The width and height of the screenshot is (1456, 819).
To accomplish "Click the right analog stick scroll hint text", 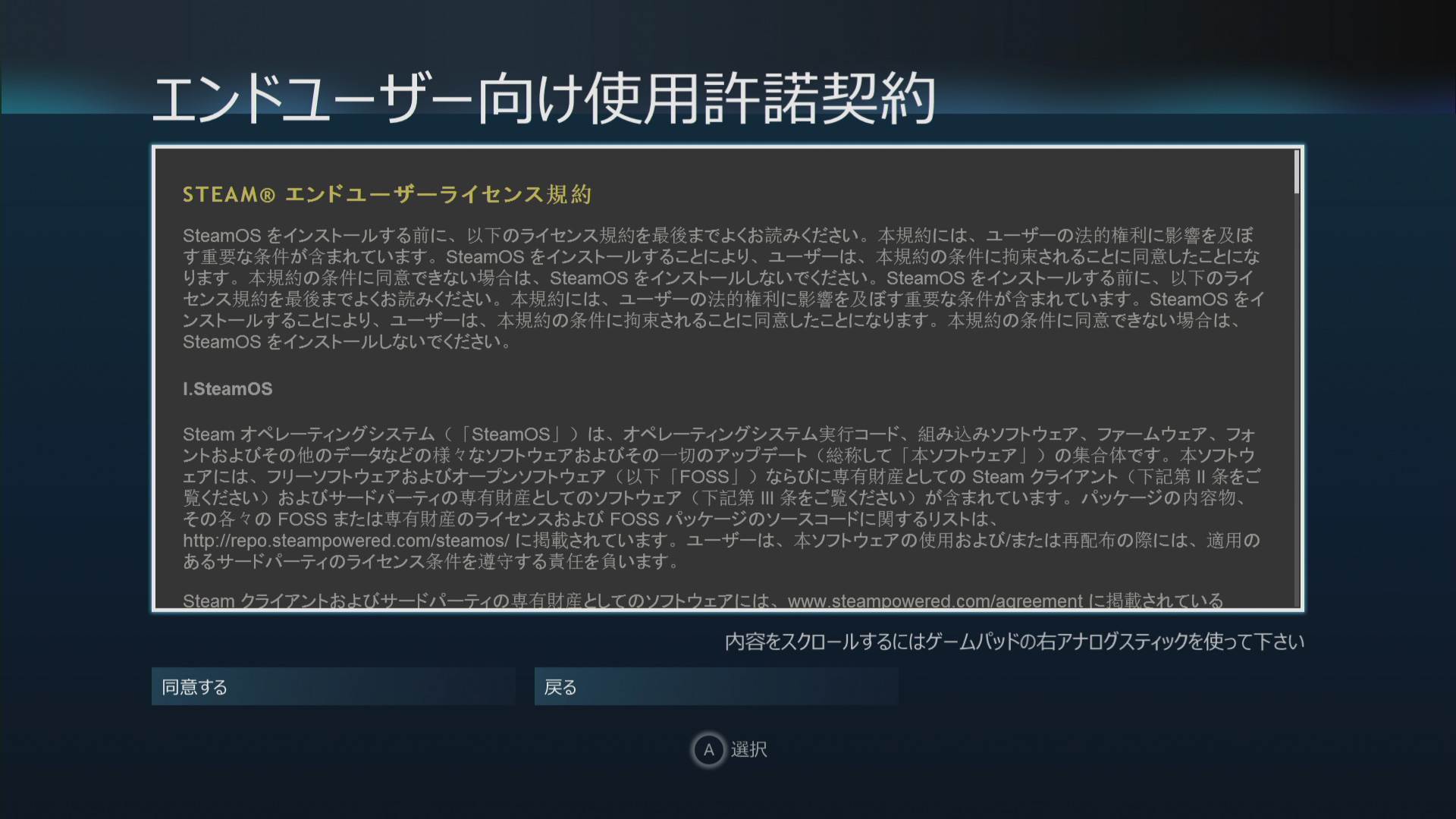I will (1014, 642).
